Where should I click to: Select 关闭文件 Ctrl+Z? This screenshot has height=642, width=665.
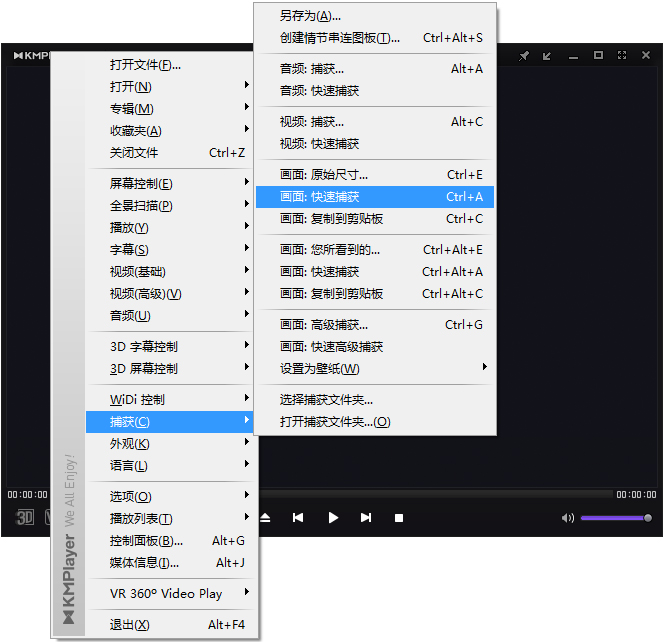point(170,153)
